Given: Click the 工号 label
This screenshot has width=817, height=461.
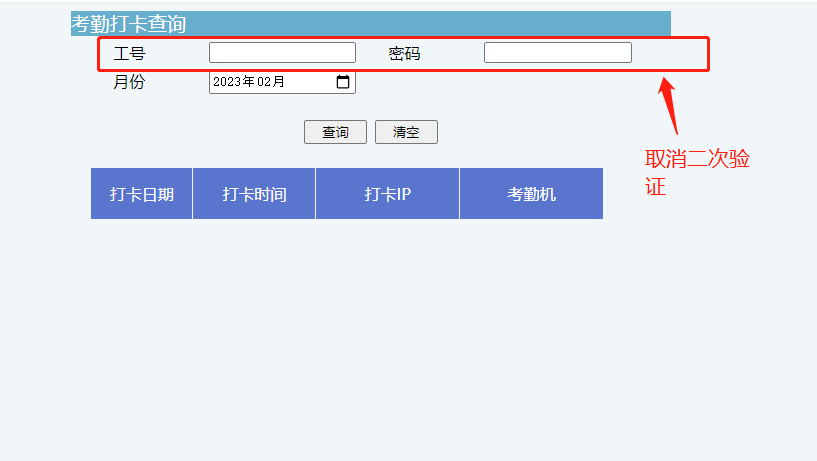Looking at the screenshot, I should pos(129,54).
